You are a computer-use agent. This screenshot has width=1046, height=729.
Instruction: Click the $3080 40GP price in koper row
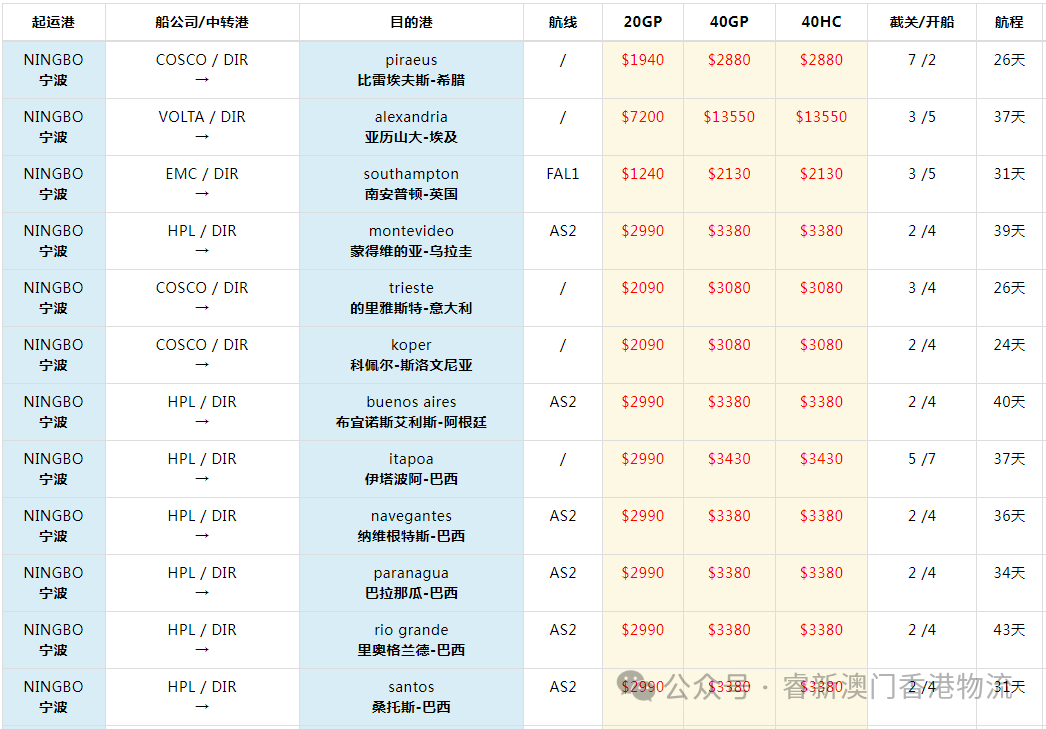[729, 345]
